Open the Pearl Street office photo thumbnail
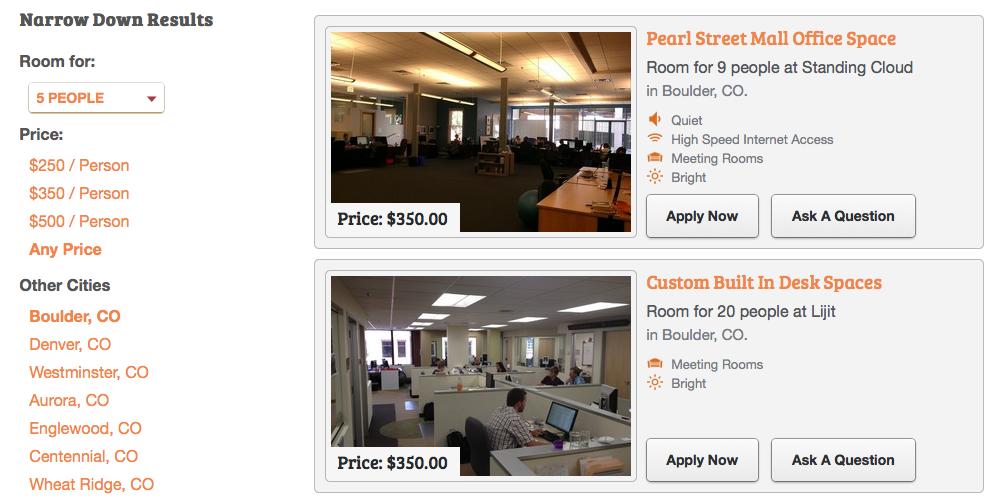 pyautogui.click(x=481, y=131)
